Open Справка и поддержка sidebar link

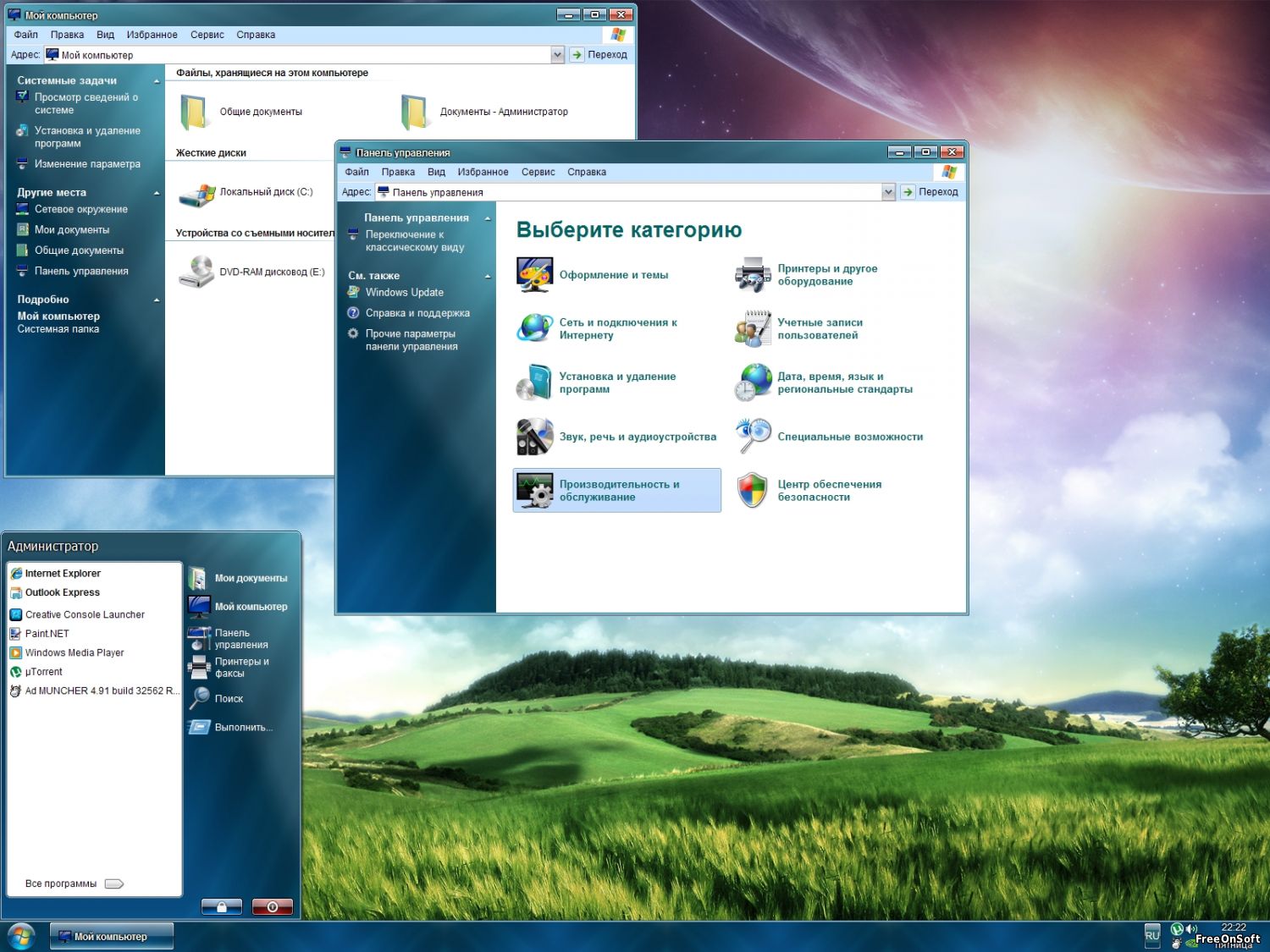417,313
